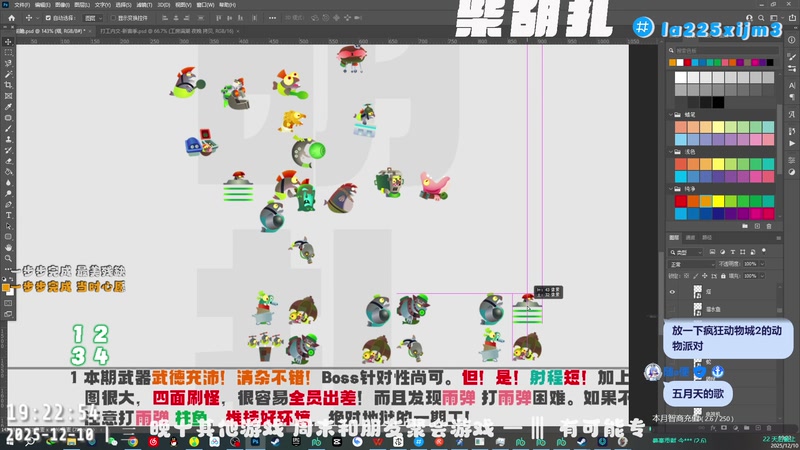Click the foreground color chip in toolbox
Viewport: 800px width, 450px height.
tap(6, 288)
